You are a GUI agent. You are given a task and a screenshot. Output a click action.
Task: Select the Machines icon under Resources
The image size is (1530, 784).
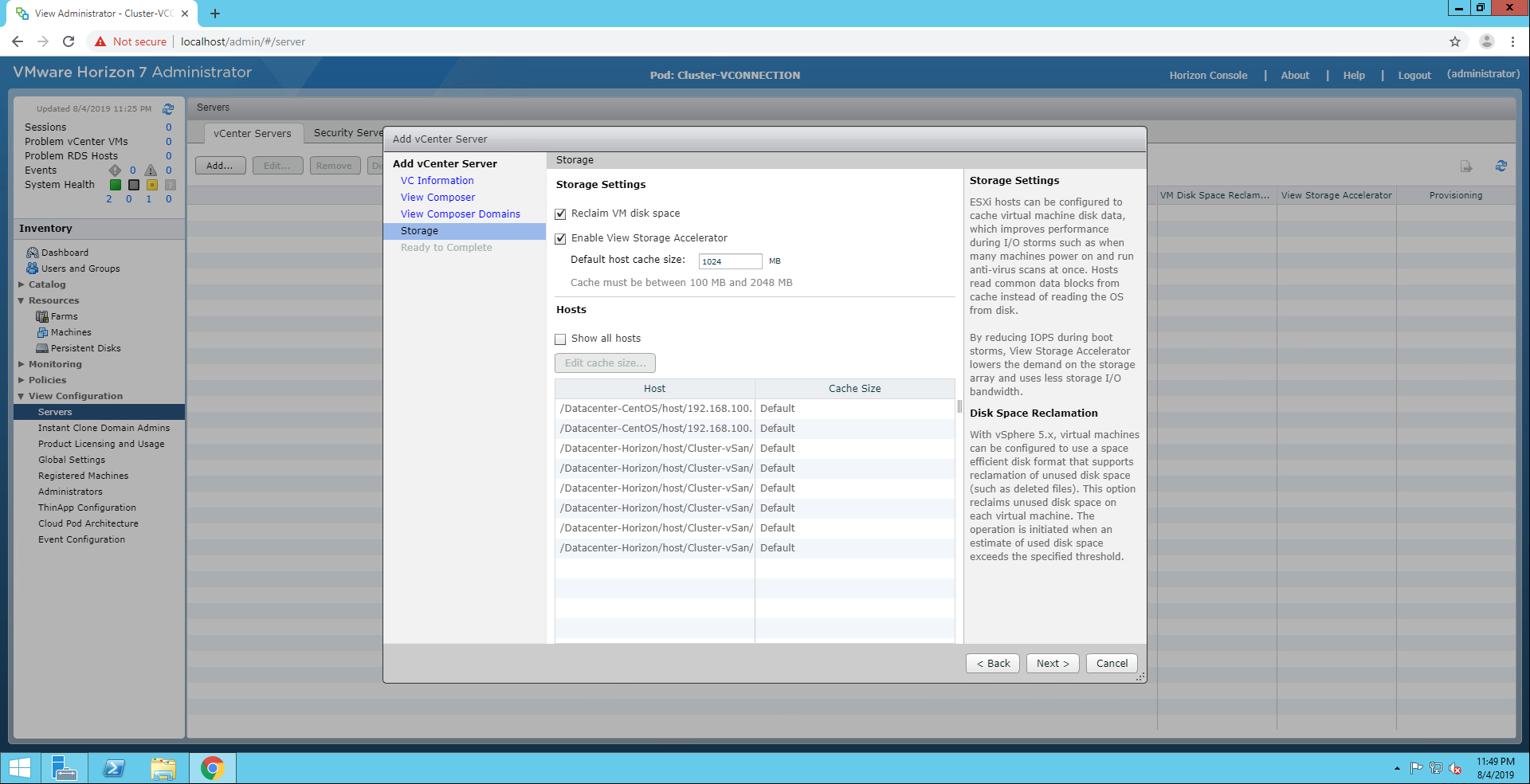click(x=42, y=332)
